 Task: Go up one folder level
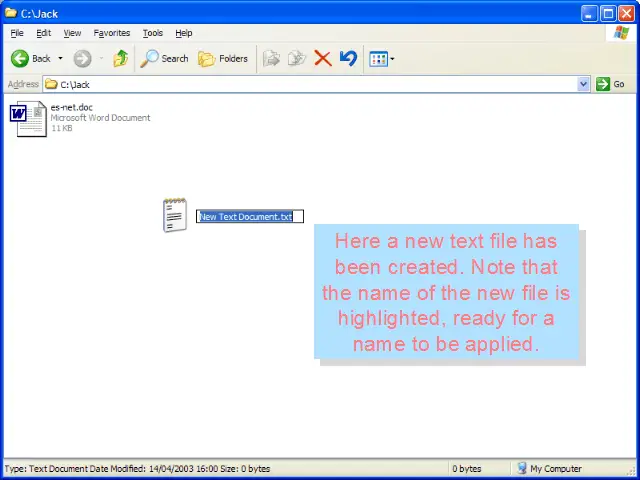click(120, 59)
